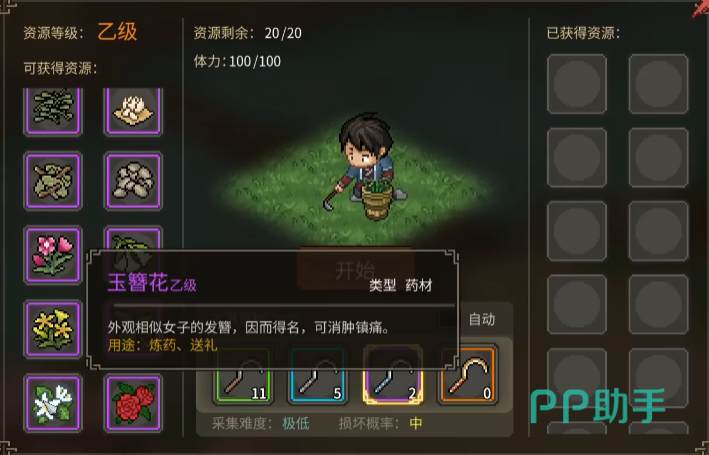Click the 玉簪花 tooltip title
The height and width of the screenshot is (455, 709).
point(137,282)
